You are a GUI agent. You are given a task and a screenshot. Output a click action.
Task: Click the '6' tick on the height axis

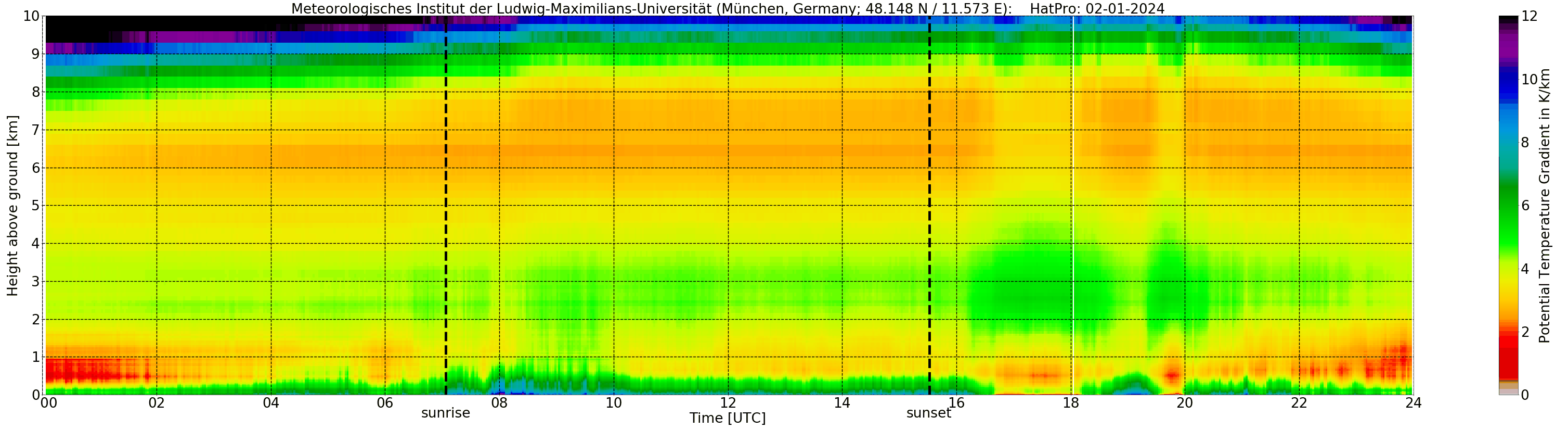tap(35, 168)
